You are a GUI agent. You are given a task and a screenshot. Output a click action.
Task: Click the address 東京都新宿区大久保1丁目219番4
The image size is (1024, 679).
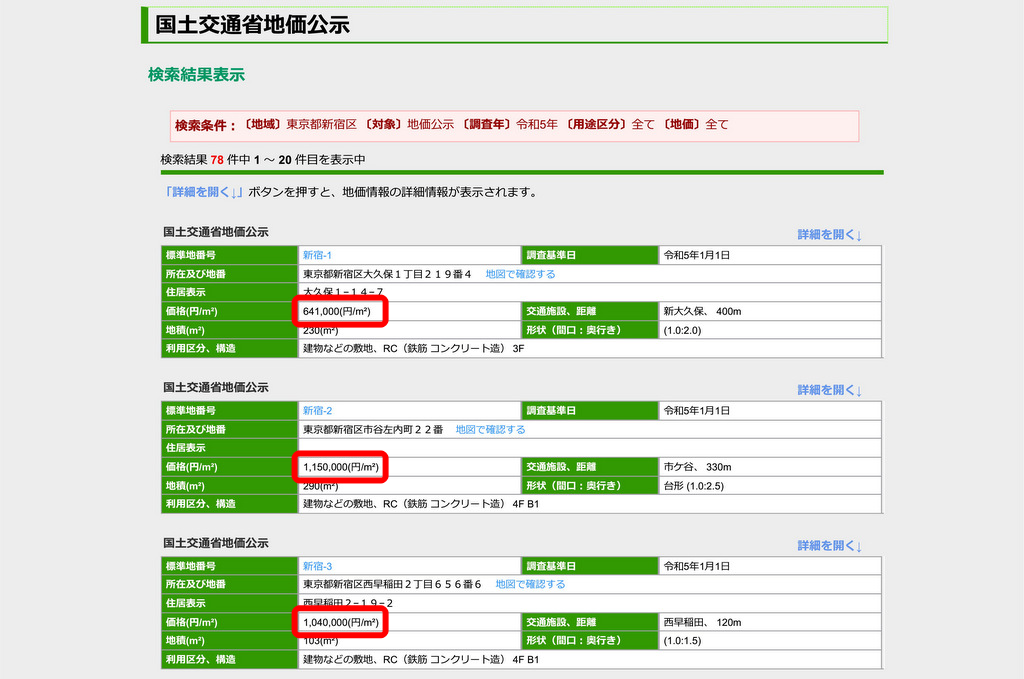(x=387, y=274)
